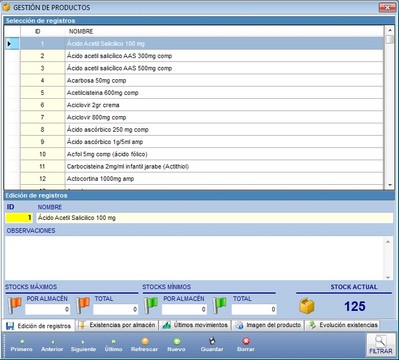Advance to next record with Siguiente
This screenshot has width=399, height=360.
[83, 346]
